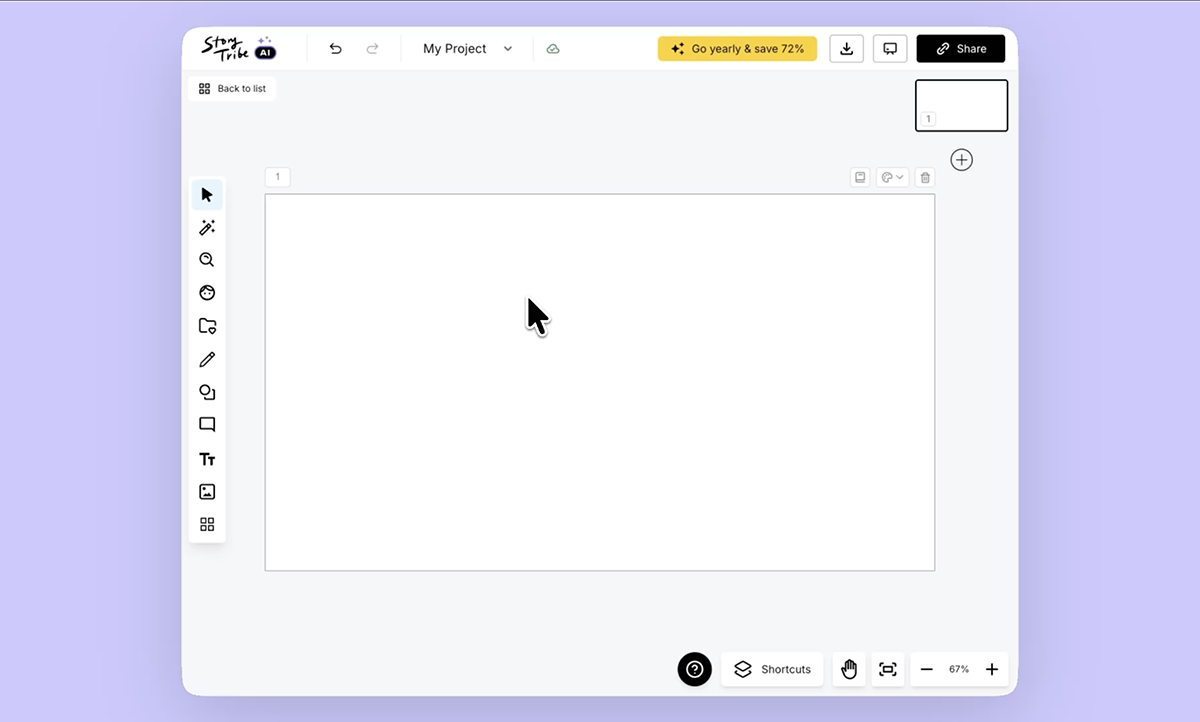Select the shapes tool
This screenshot has width=1200, height=722.
[x=207, y=392]
